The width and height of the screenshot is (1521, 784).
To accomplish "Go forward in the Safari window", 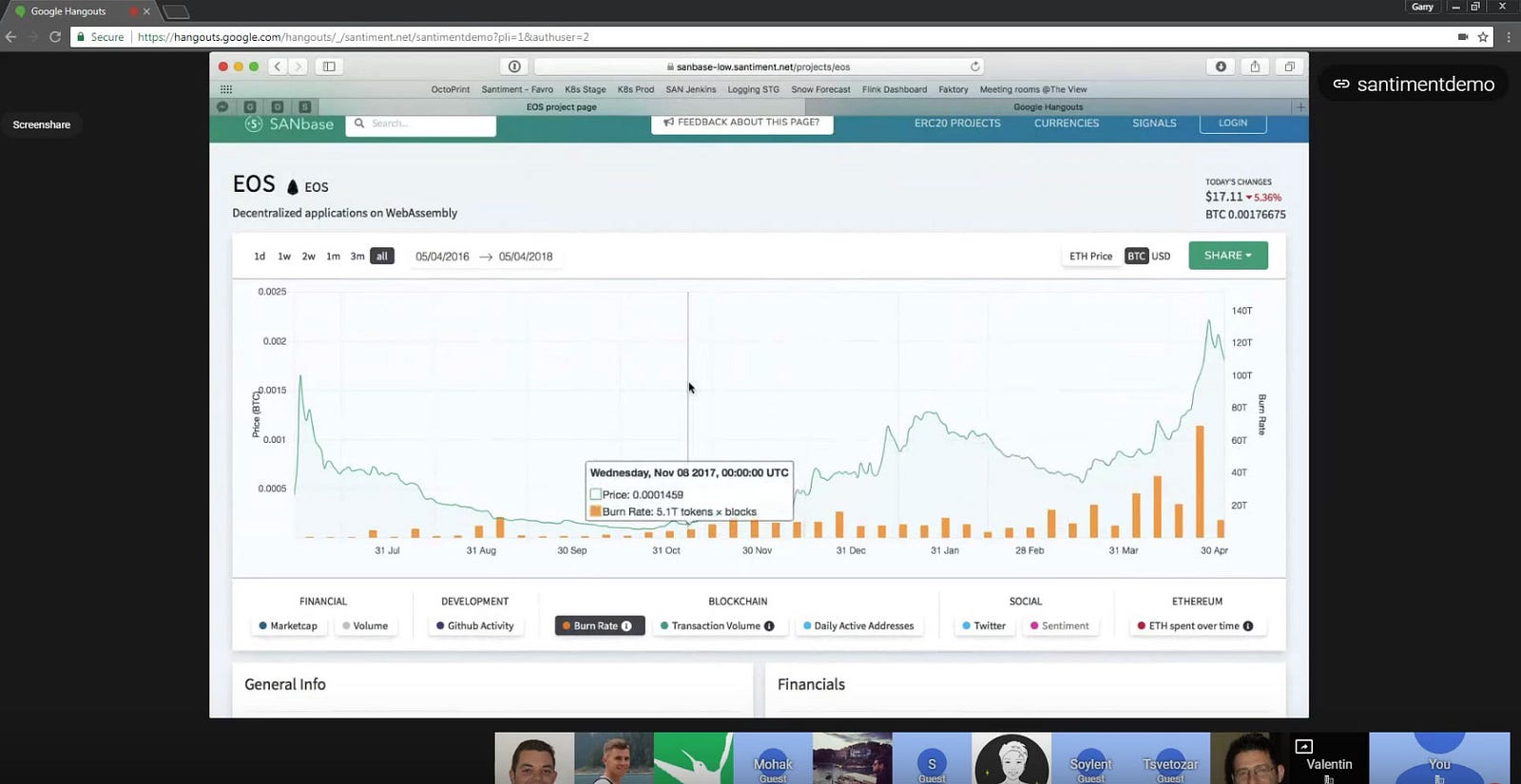I will pos(298,67).
